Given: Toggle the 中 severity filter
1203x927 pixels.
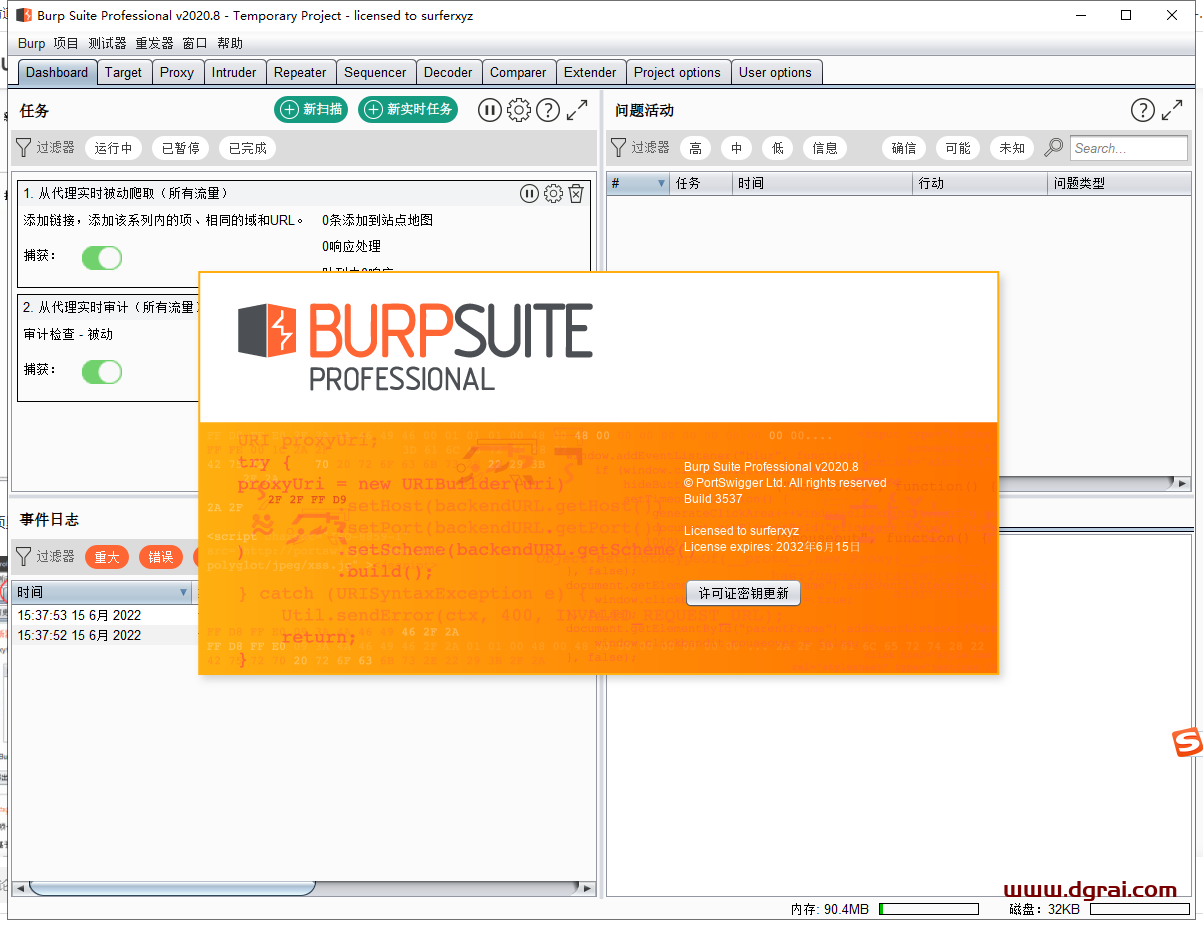Looking at the screenshot, I should pyautogui.click(x=737, y=148).
